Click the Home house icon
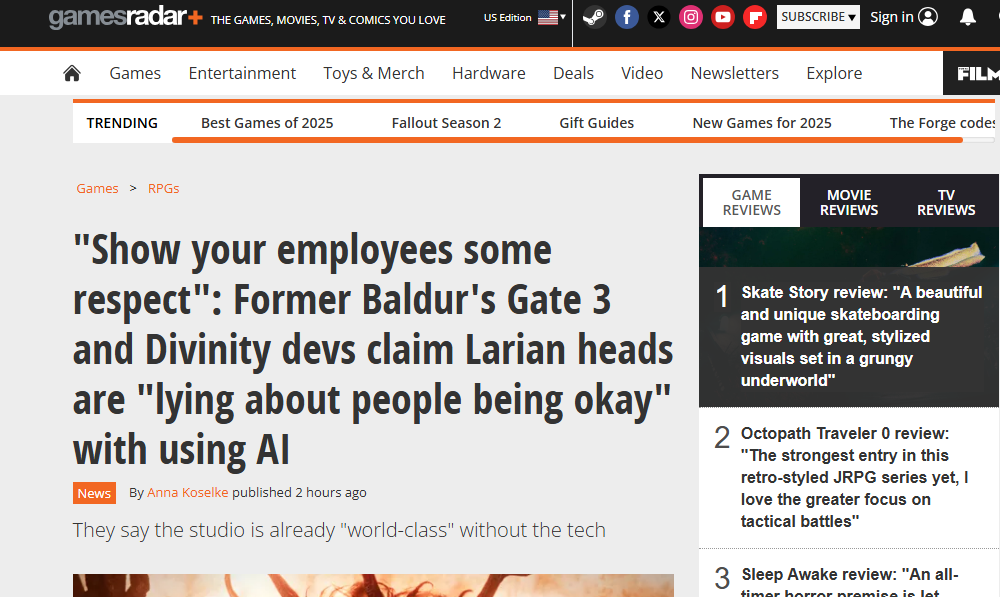The width and height of the screenshot is (1000, 597). [72, 73]
